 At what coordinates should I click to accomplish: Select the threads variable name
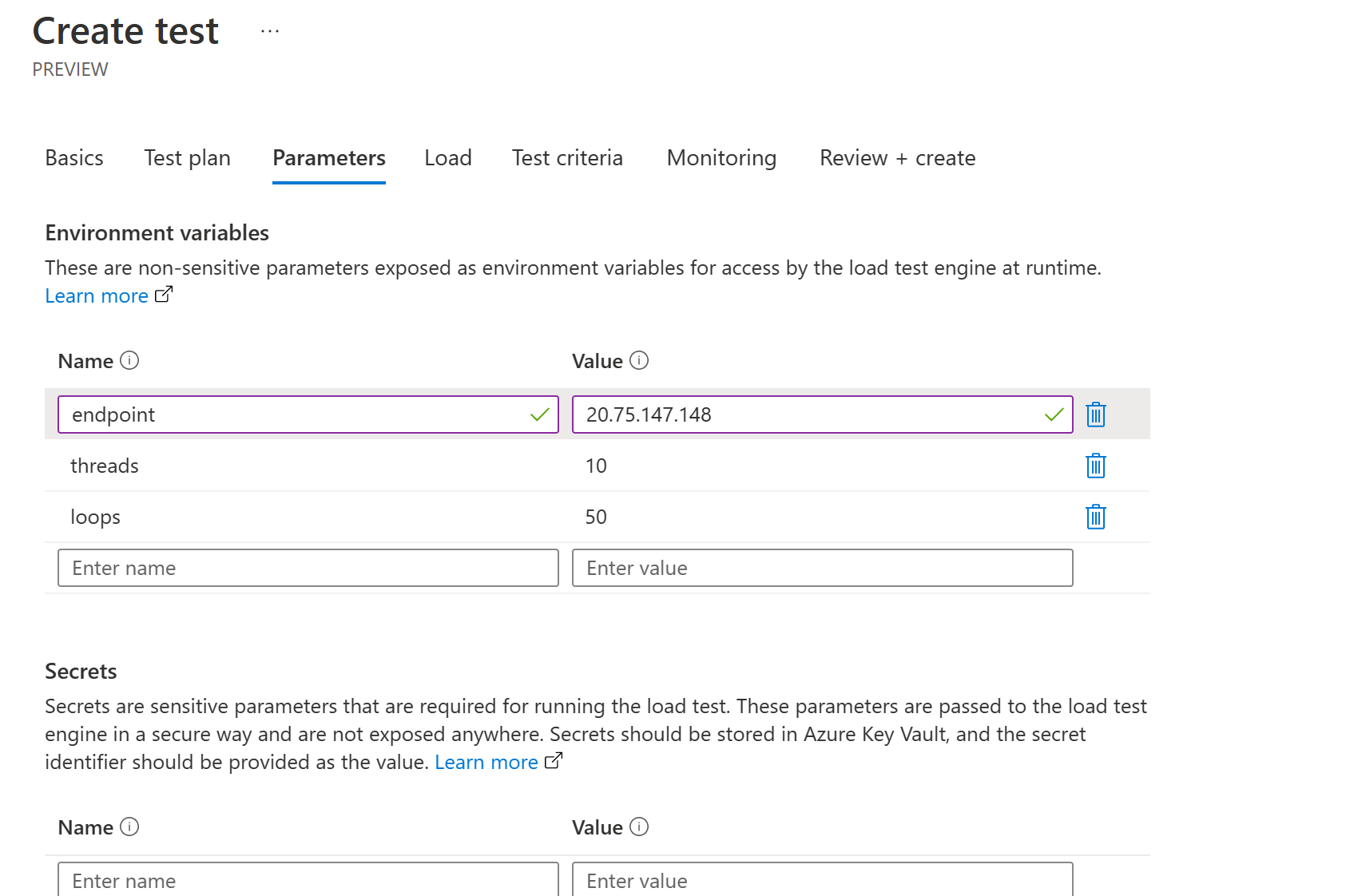(x=105, y=466)
